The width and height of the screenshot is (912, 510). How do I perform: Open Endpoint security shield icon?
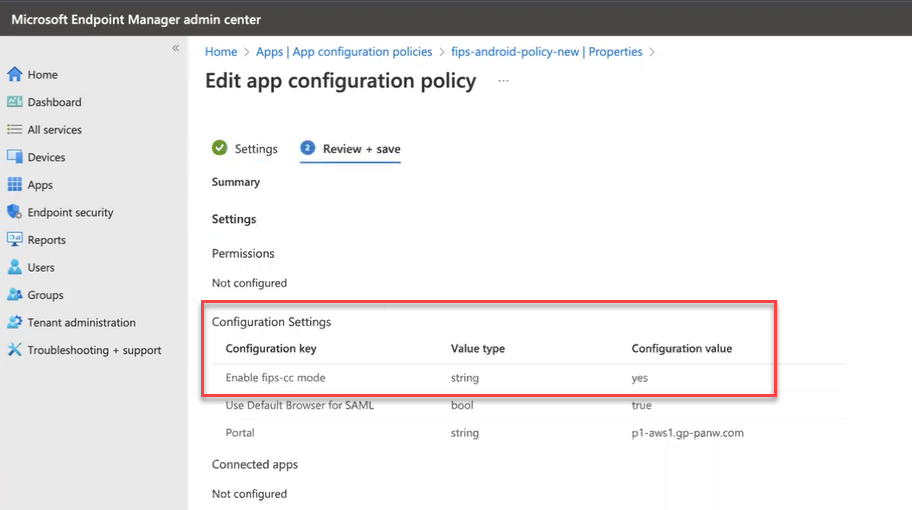pyautogui.click(x=14, y=212)
